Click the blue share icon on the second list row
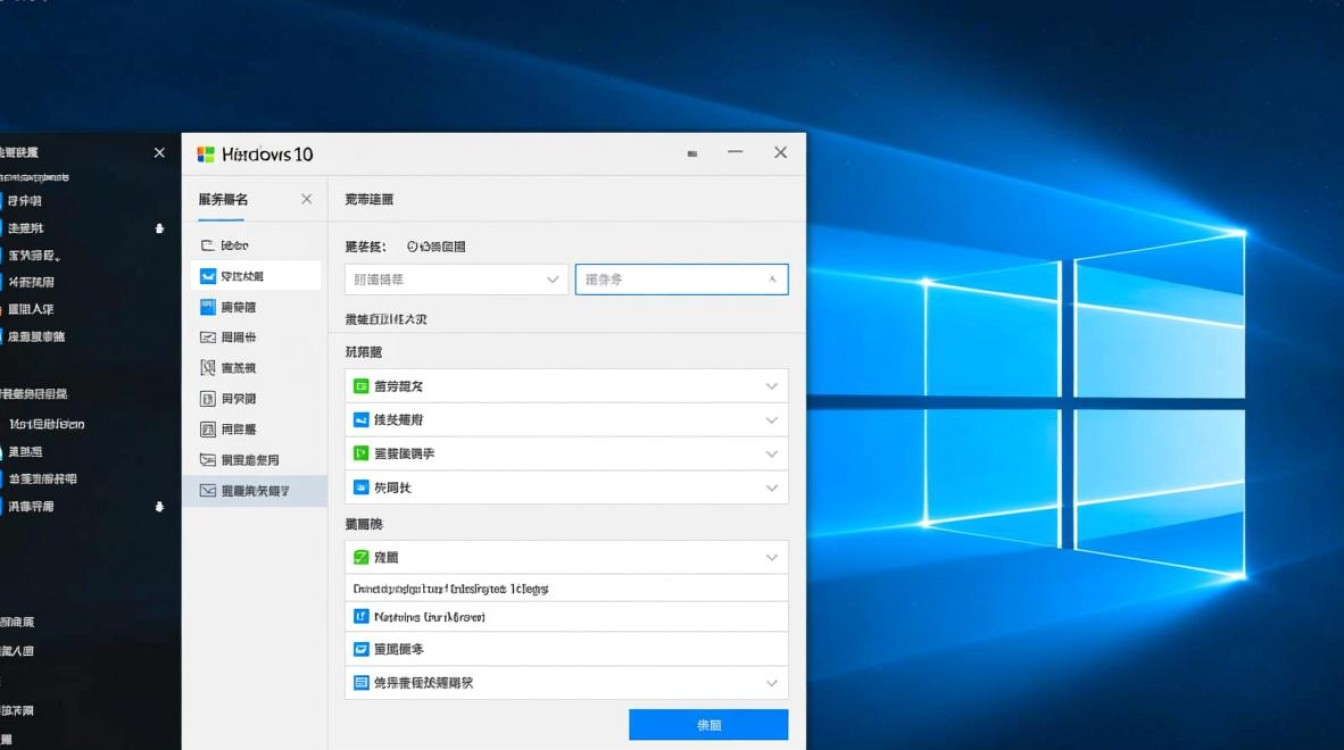The height and width of the screenshot is (750, 1344). (360, 420)
